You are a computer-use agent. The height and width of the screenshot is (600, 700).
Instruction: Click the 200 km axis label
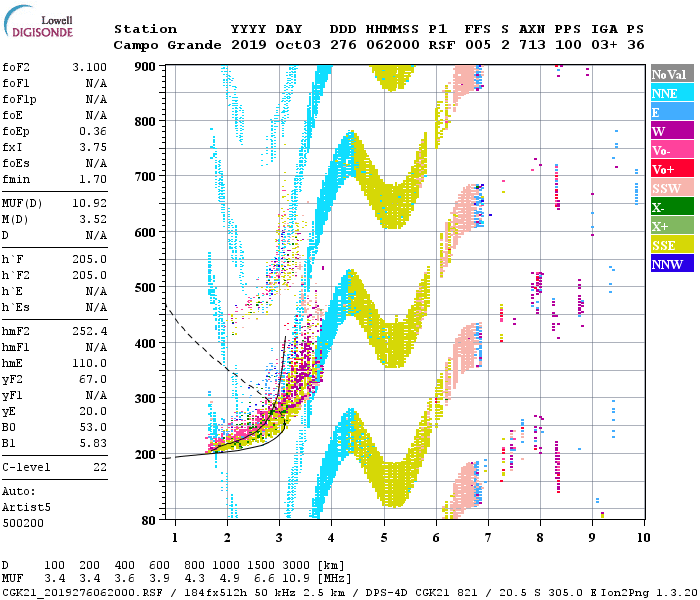[145, 454]
